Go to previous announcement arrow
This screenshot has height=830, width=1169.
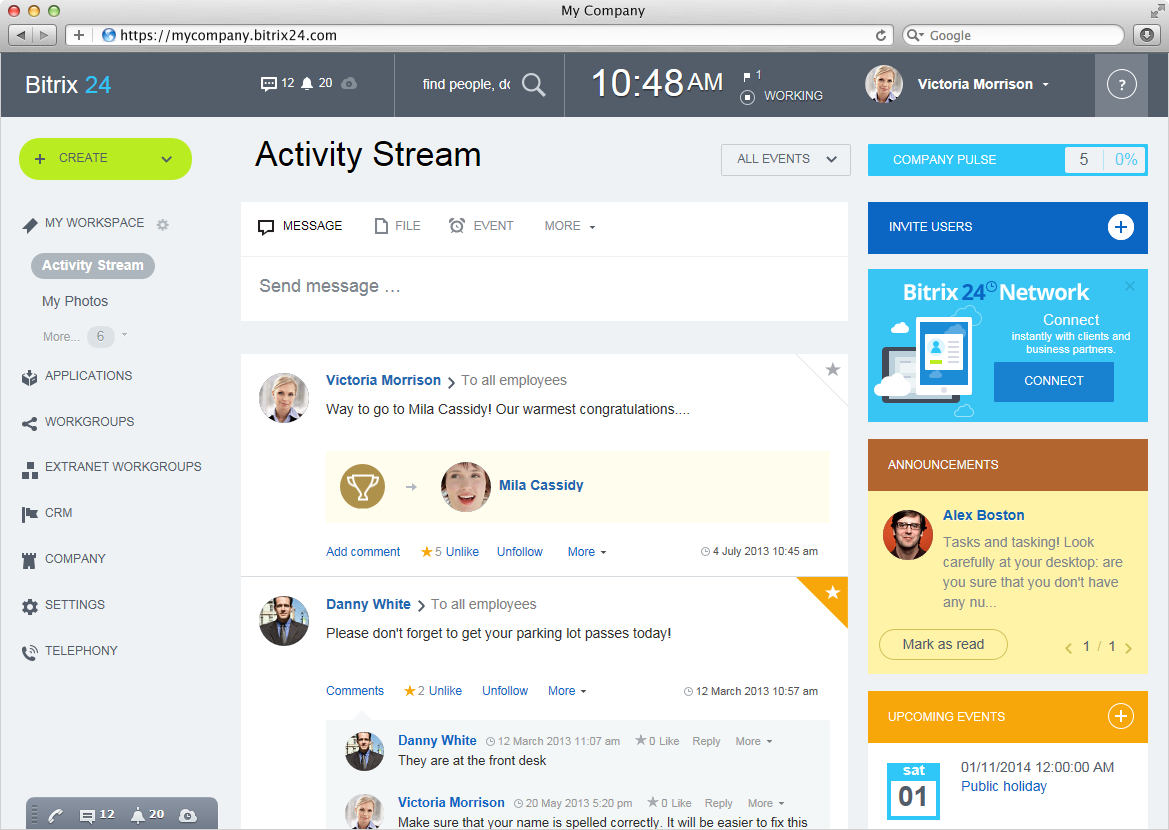tap(1068, 647)
